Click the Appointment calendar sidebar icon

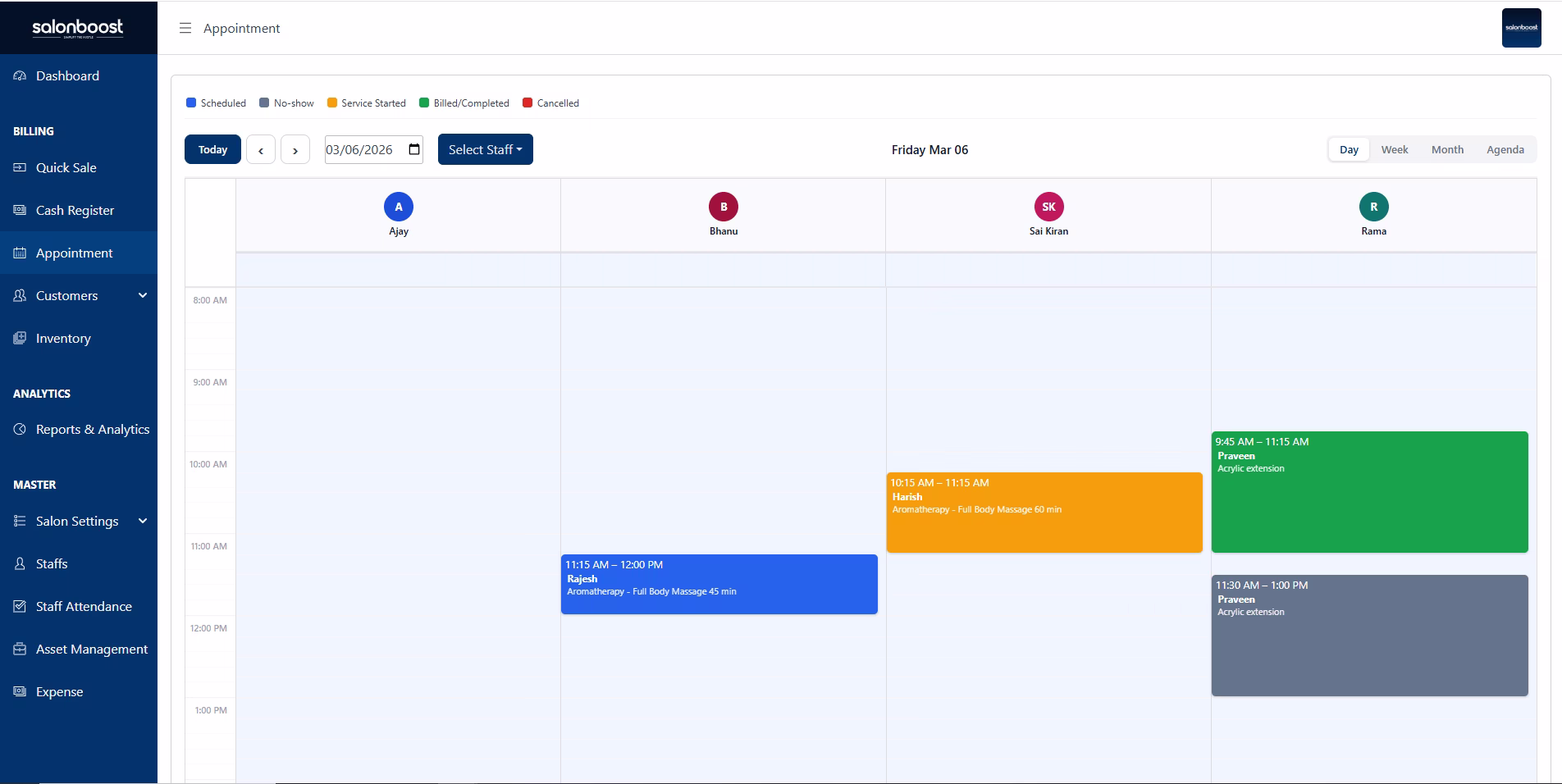[20, 253]
